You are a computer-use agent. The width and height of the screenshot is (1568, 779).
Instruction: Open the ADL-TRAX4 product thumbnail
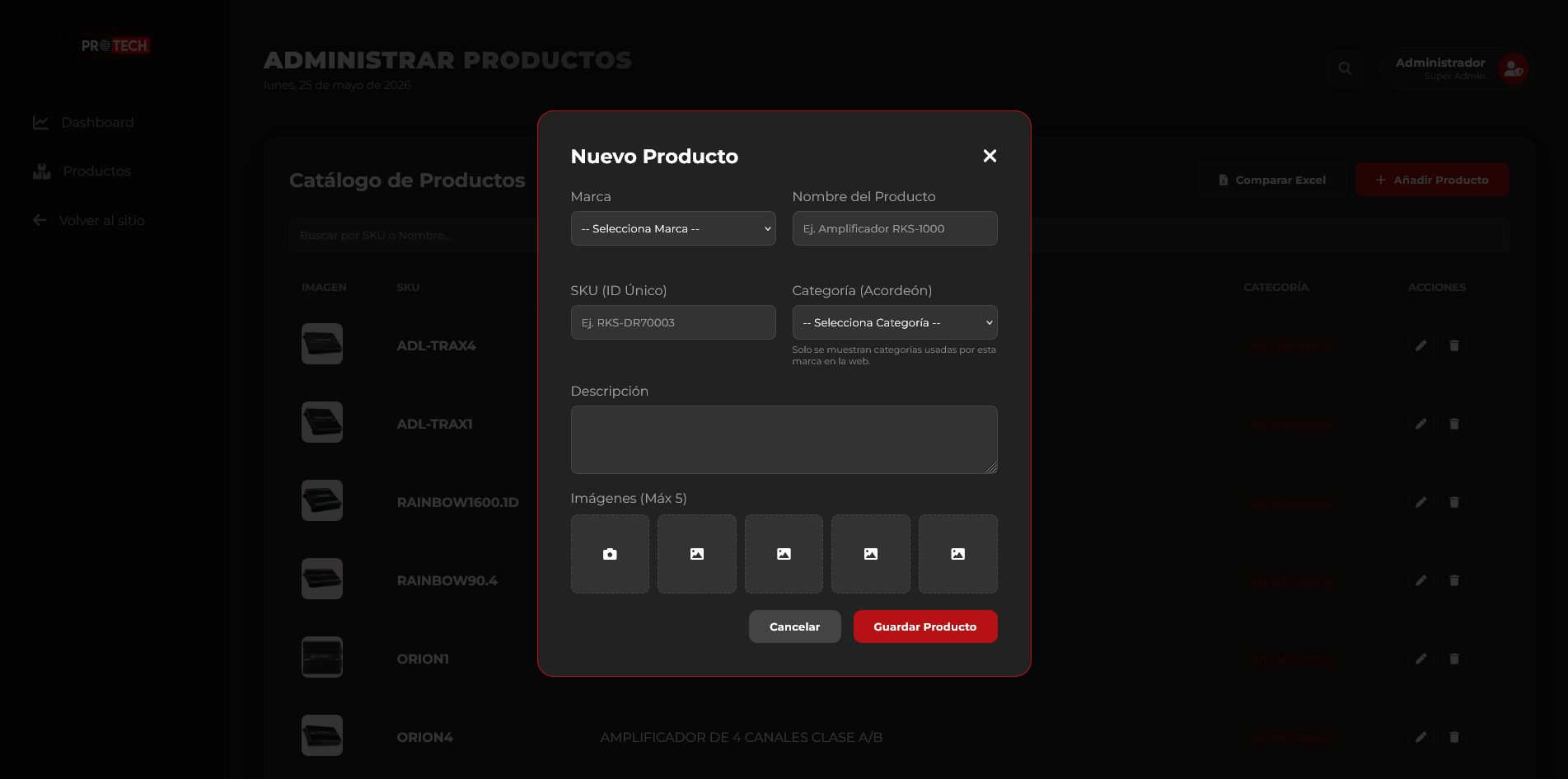(322, 344)
